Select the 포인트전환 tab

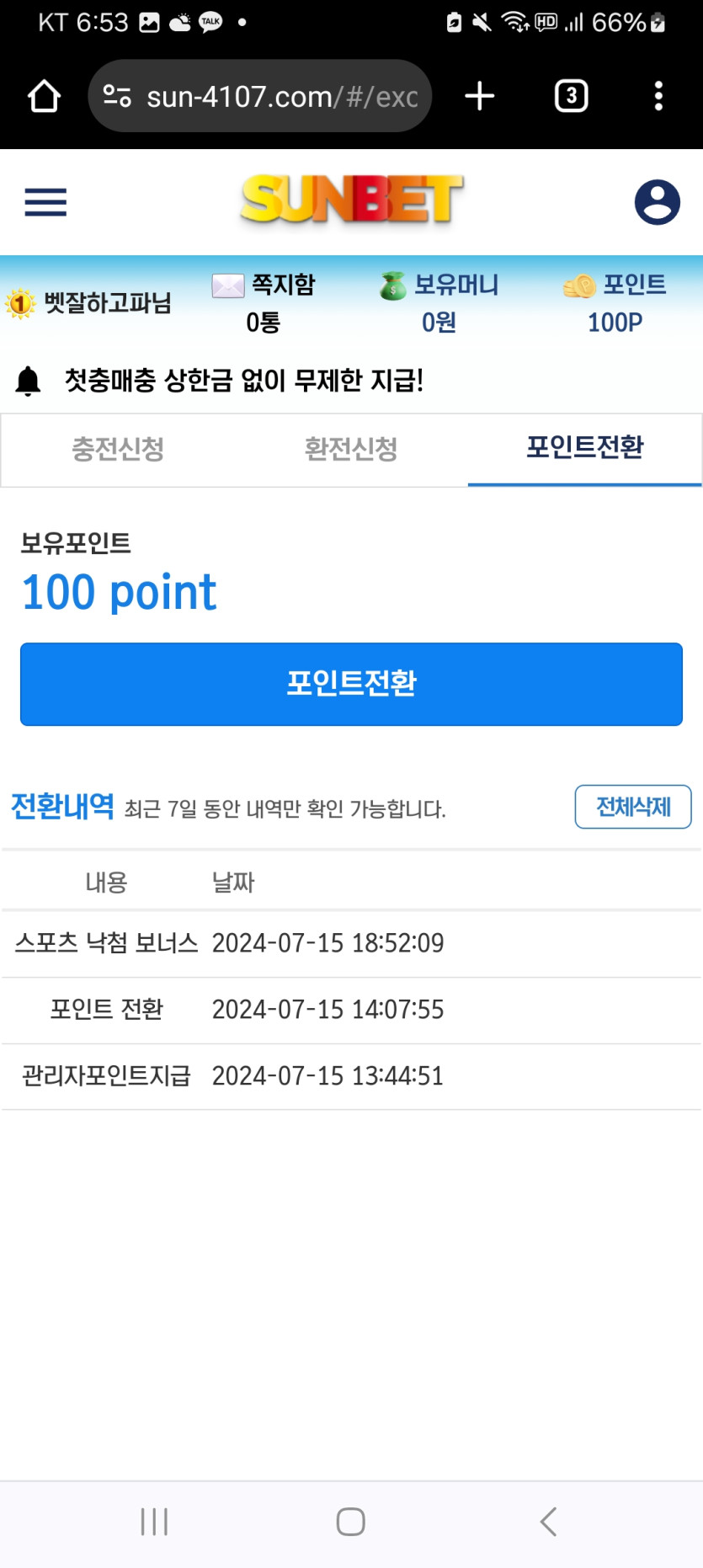click(584, 447)
